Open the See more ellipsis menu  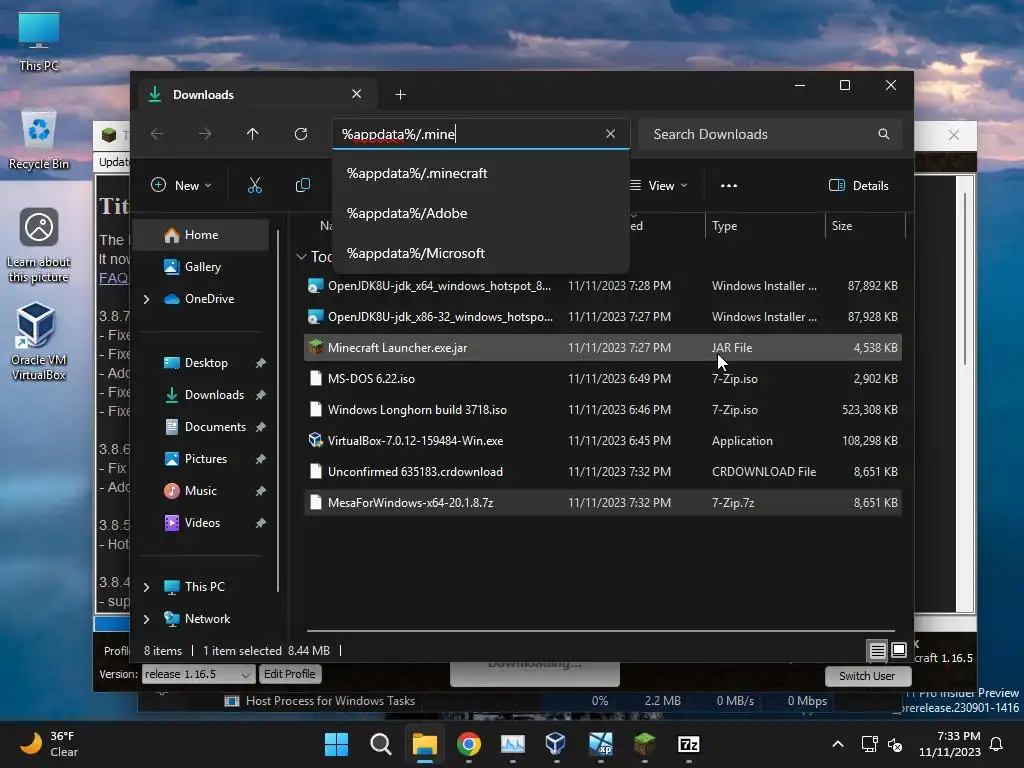[x=729, y=185]
